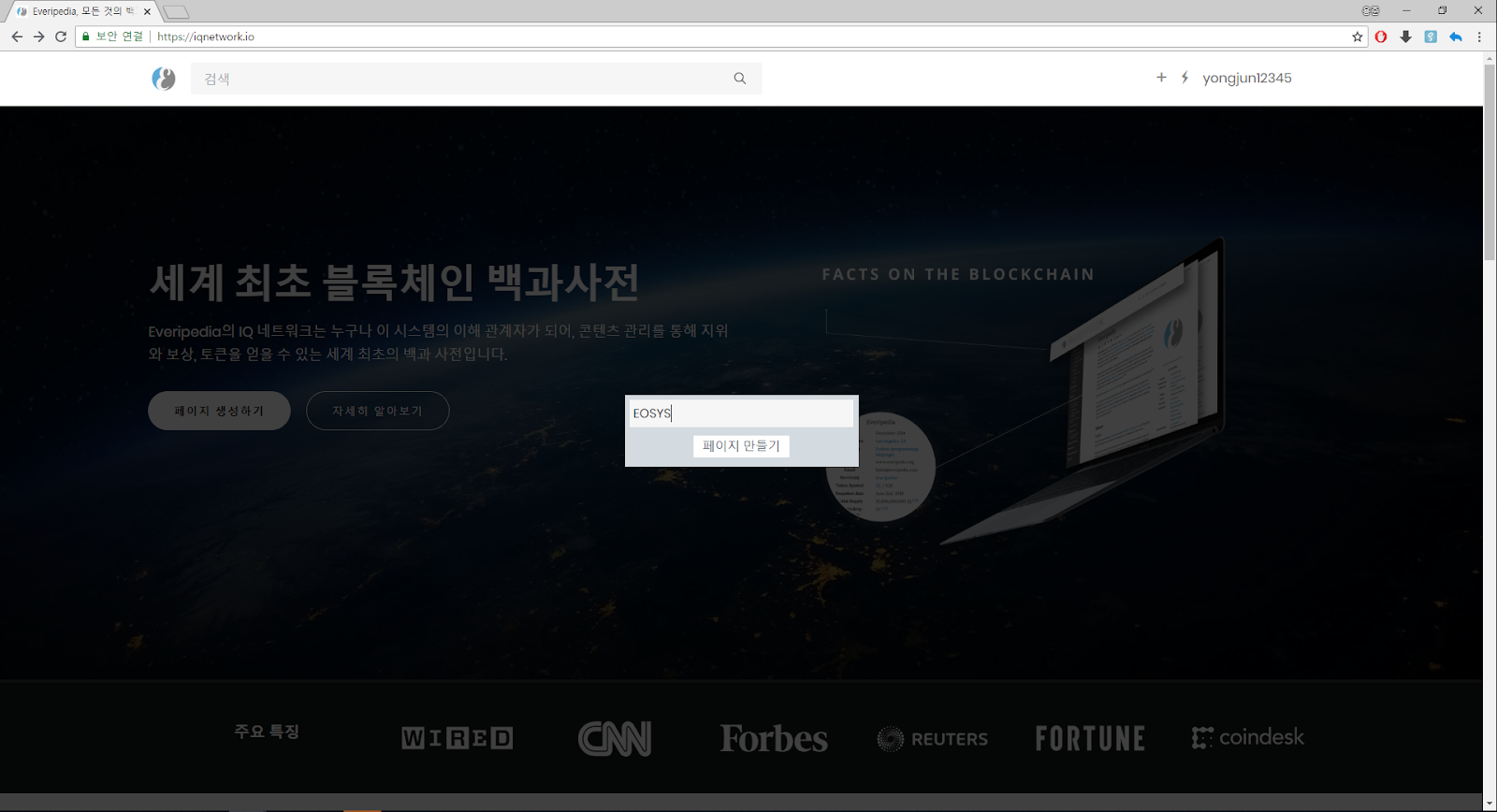Viewport: 1497px width, 812px height.
Task: Open the yongjun12345 account menu
Action: (1247, 78)
